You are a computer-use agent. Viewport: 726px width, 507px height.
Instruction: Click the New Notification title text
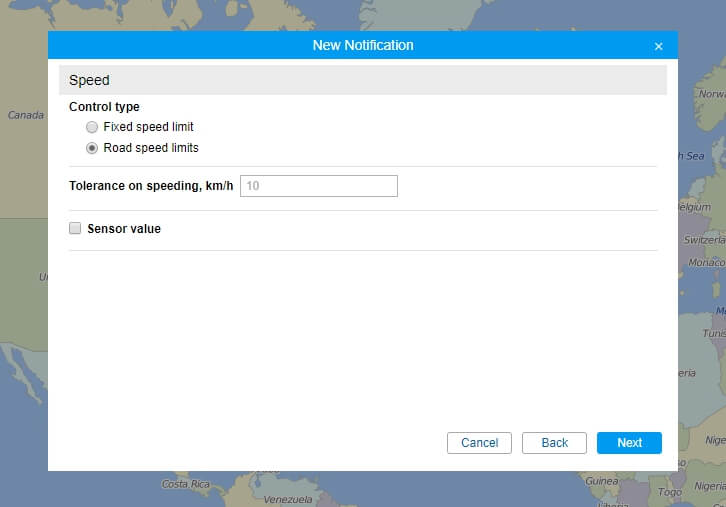(x=363, y=45)
